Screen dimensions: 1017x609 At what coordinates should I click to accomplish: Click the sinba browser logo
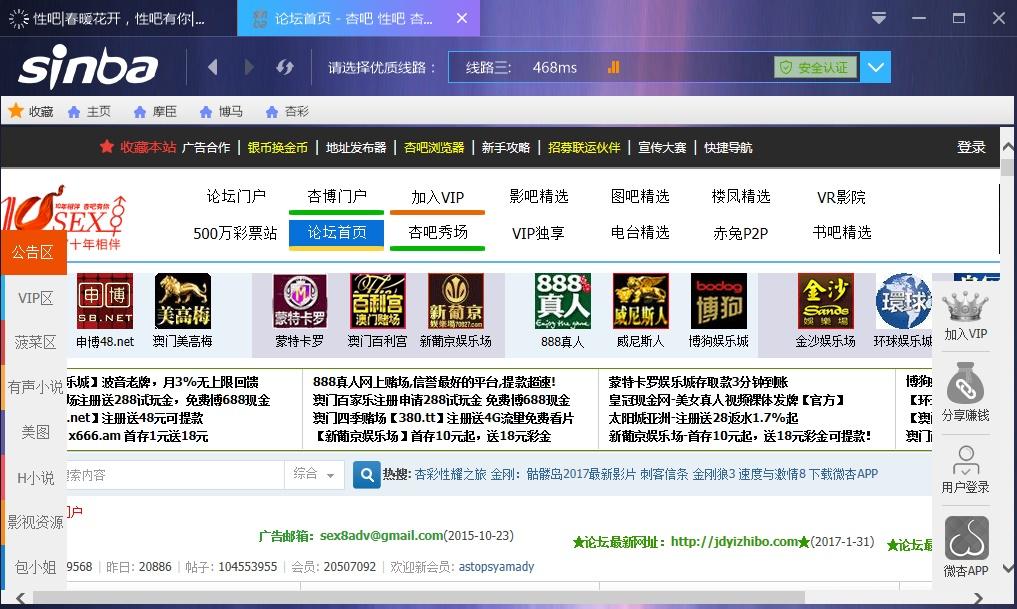(88, 67)
